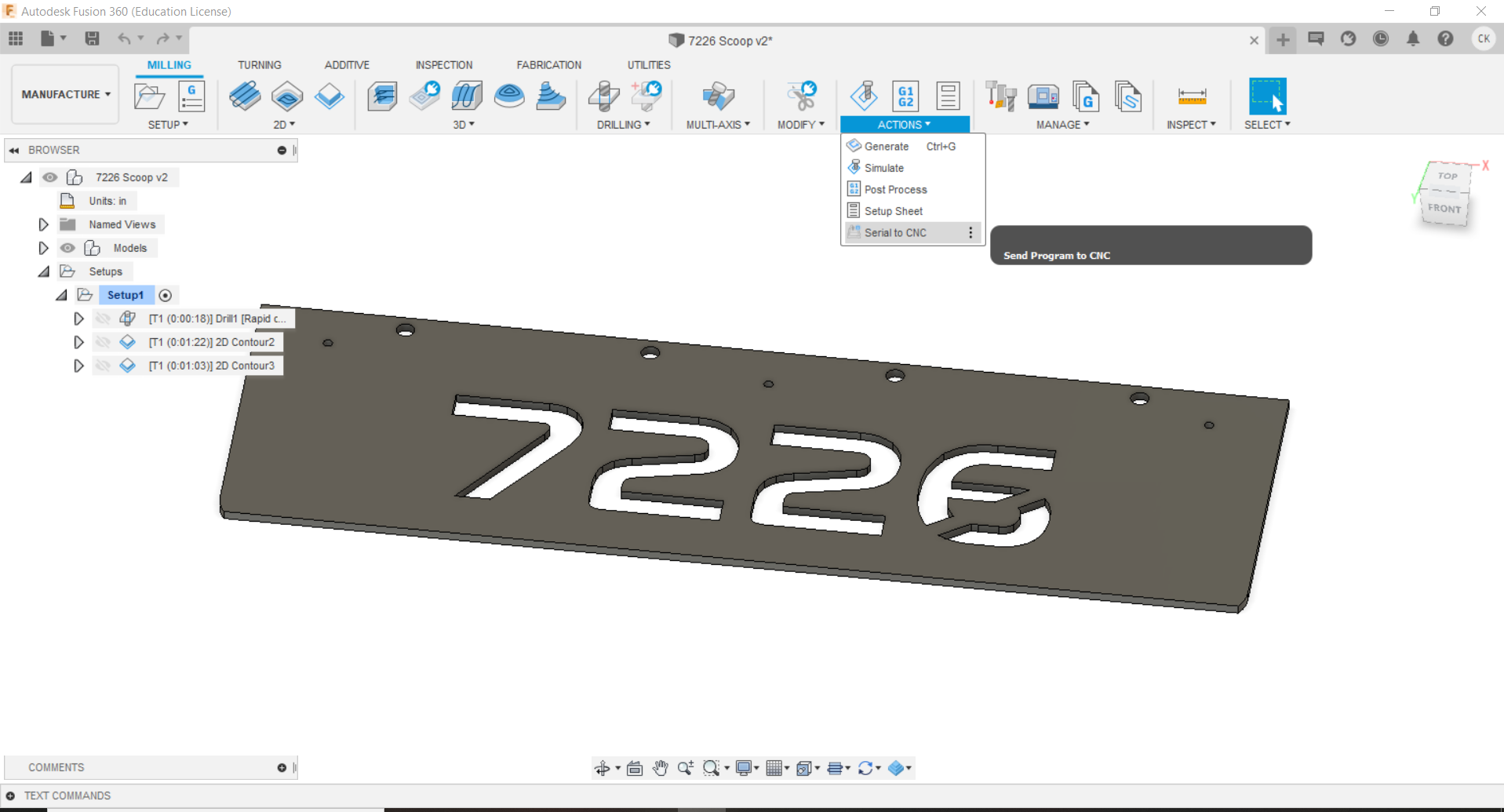Activate Setup1 radio button
The image size is (1504, 812).
click(x=165, y=296)
